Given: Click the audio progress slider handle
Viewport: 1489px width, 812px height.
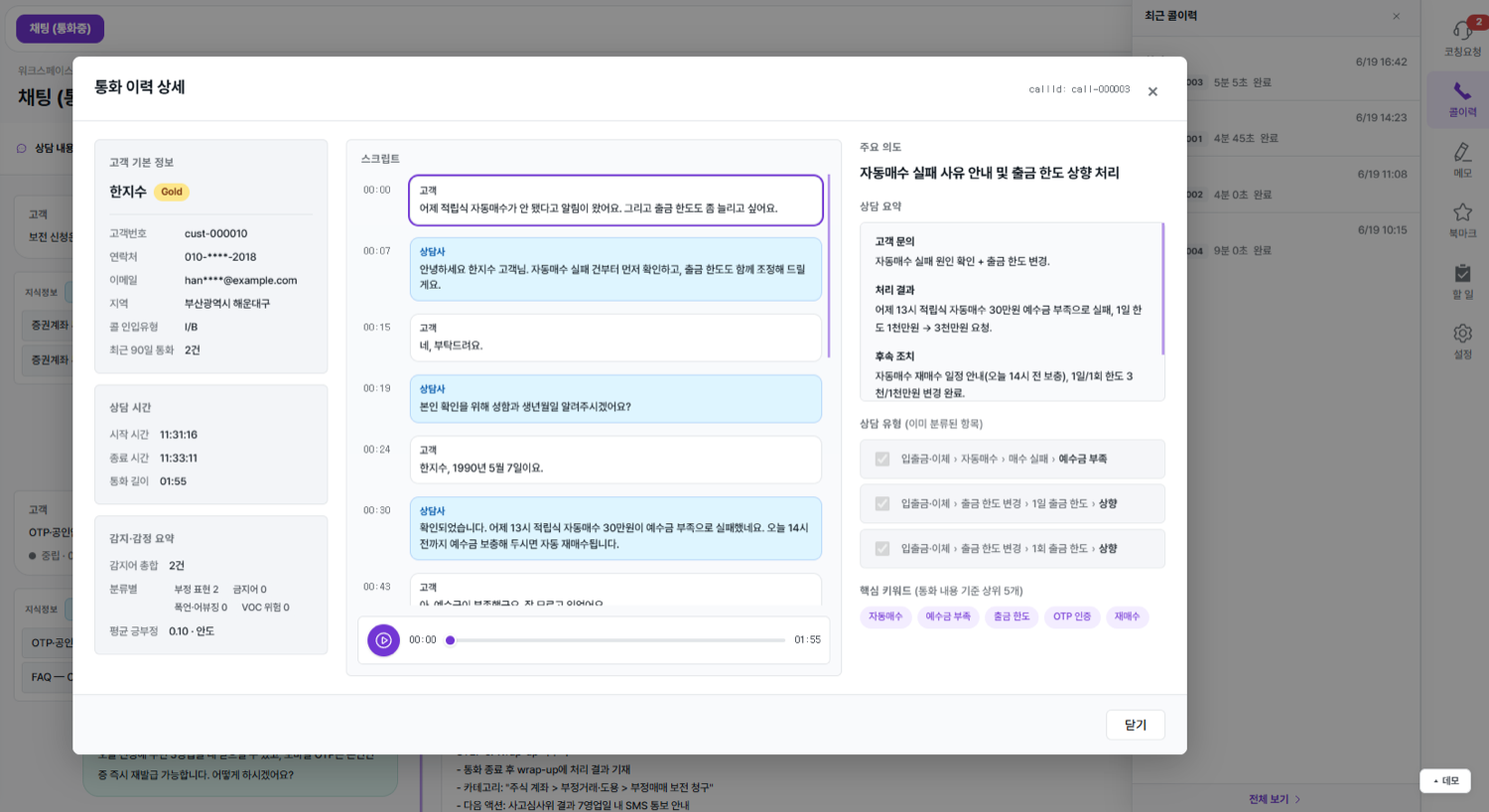Looking at the screenshot, I should 450,640.
